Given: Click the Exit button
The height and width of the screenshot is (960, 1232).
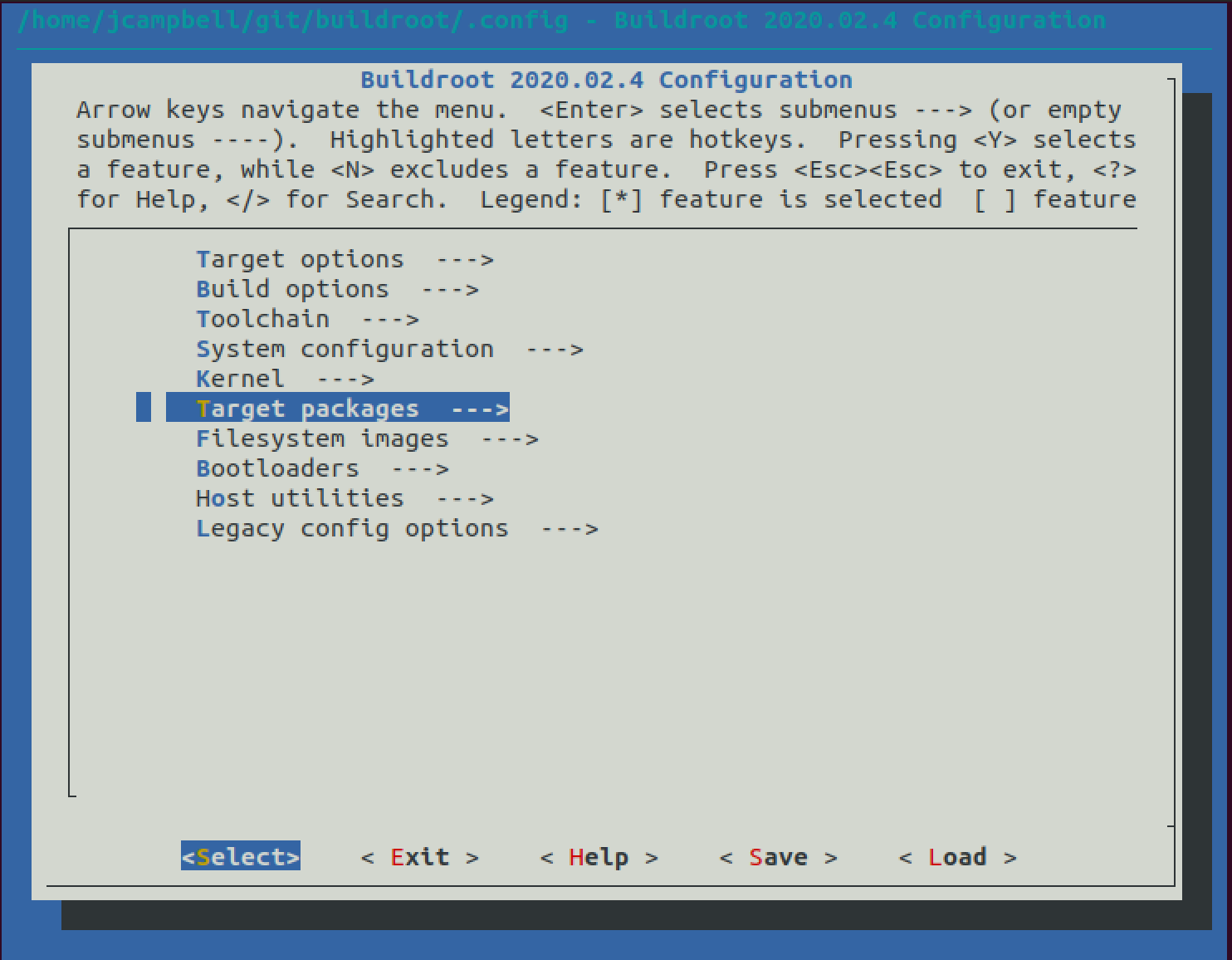Looking at the screenshot, I should click(x=420, y=856).
